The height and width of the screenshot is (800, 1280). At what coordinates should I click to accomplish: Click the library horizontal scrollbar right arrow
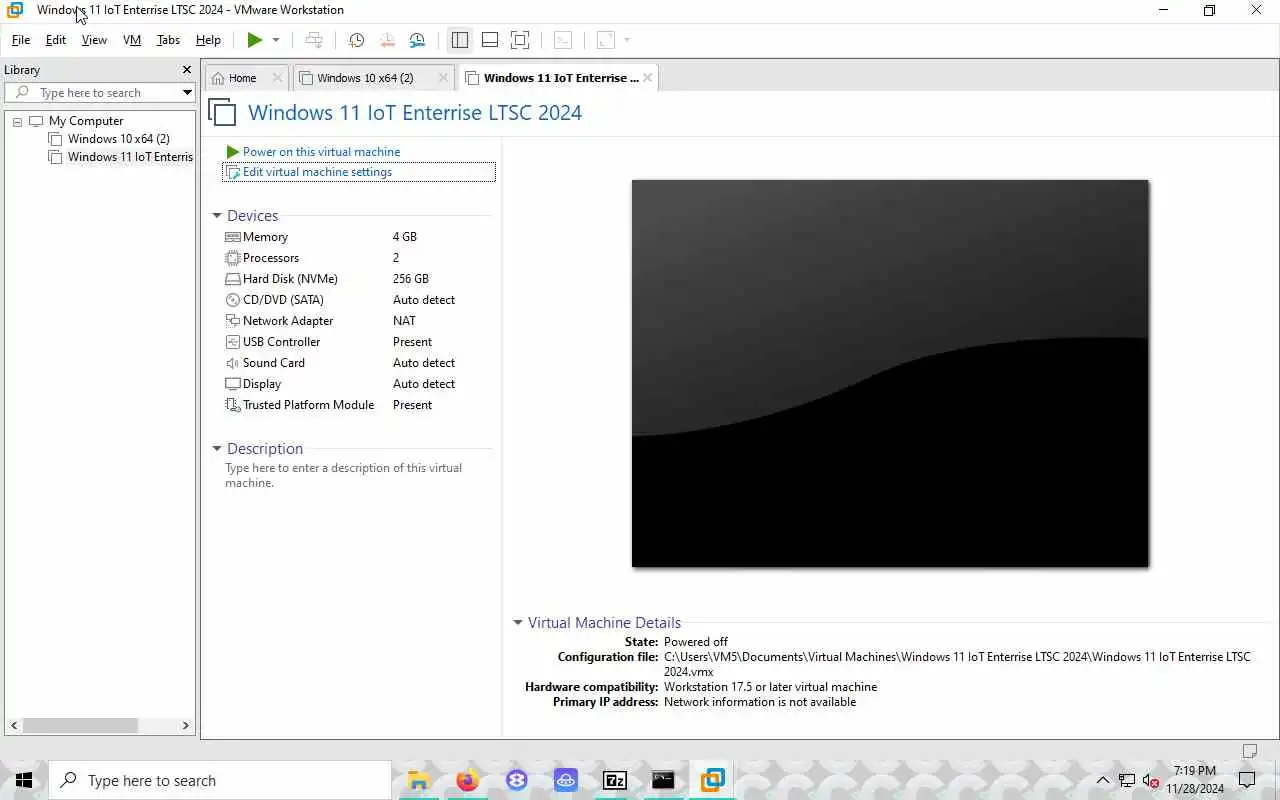(185, 726)
